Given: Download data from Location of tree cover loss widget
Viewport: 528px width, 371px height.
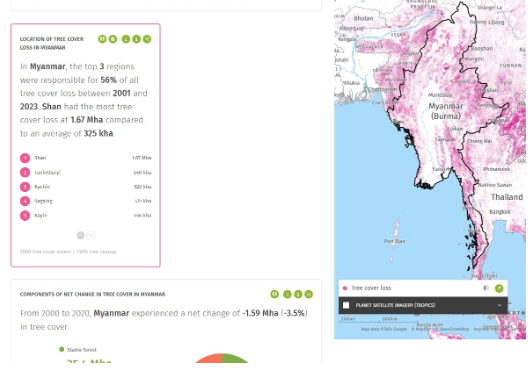Looking at the screenshot, I should tap(126, 39).
